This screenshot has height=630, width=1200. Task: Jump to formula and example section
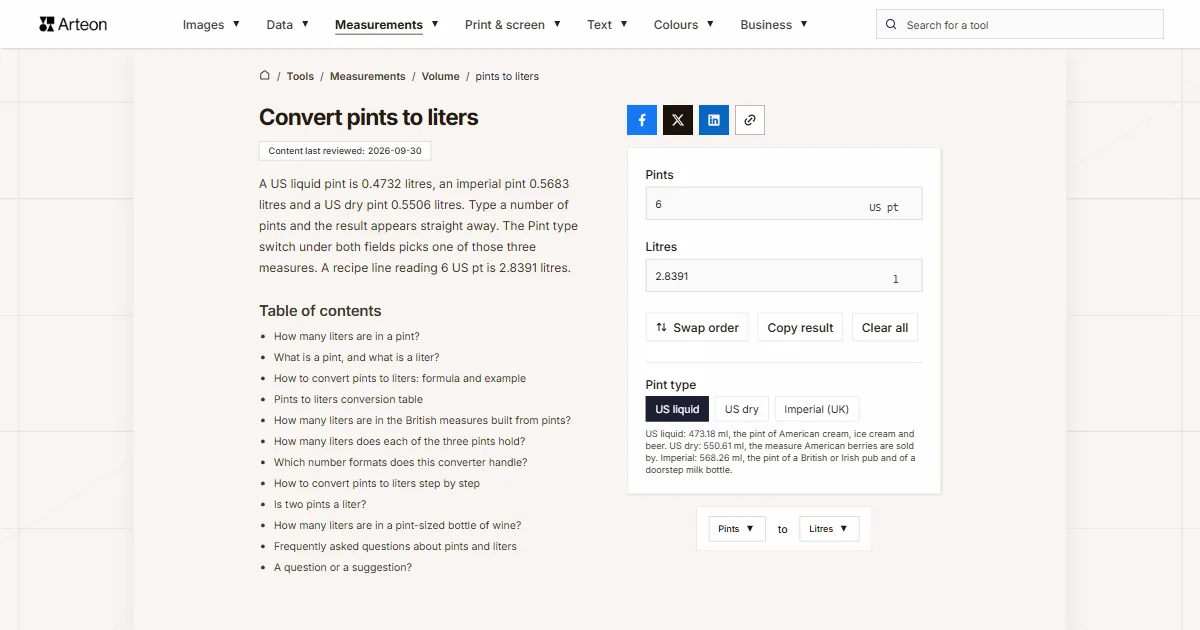pos(400,378)
